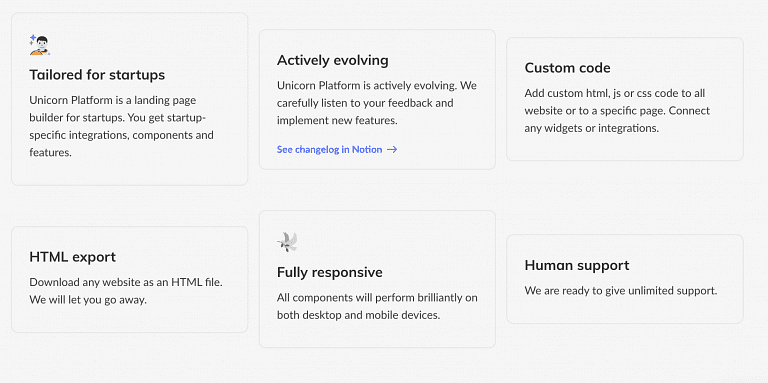The height and width of the screenshot is (383, 768).
Task: Click the dove icon above Fully responsive
Action: pos(288,242)
